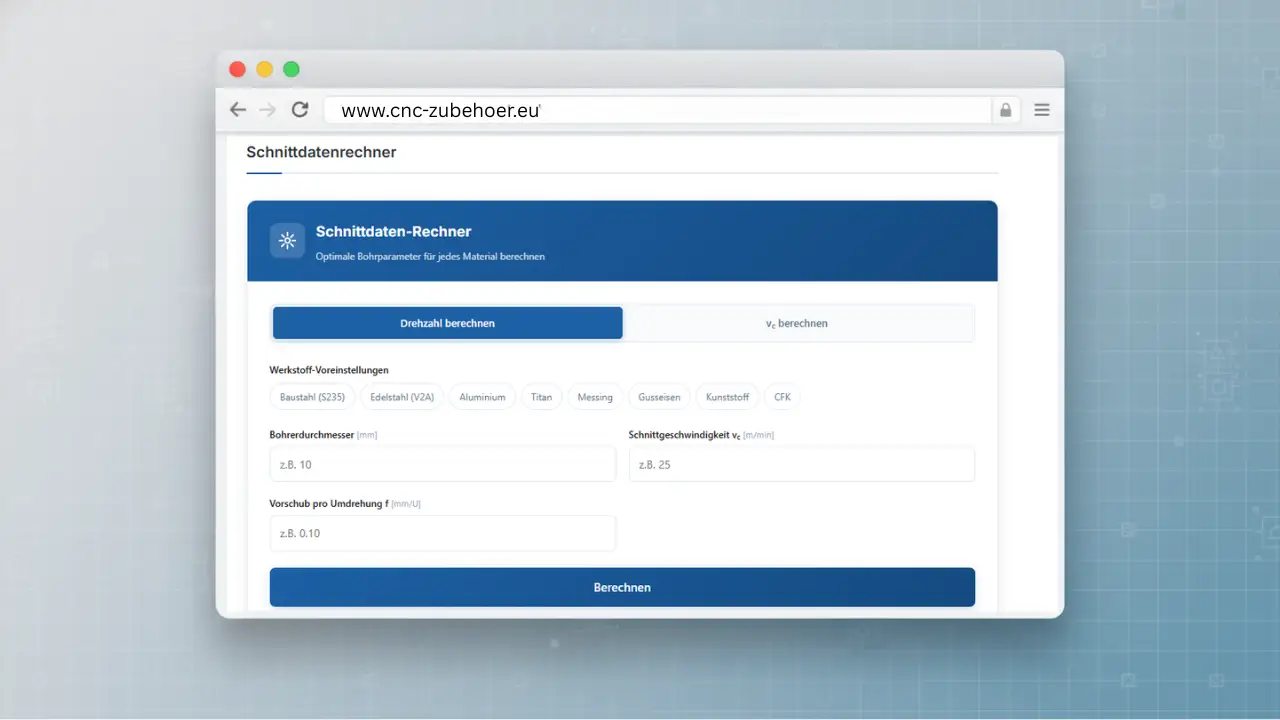Click the Schnittdaten-Rechner card title
Viewport: 1280px width, 720px height.
(393, 231)
